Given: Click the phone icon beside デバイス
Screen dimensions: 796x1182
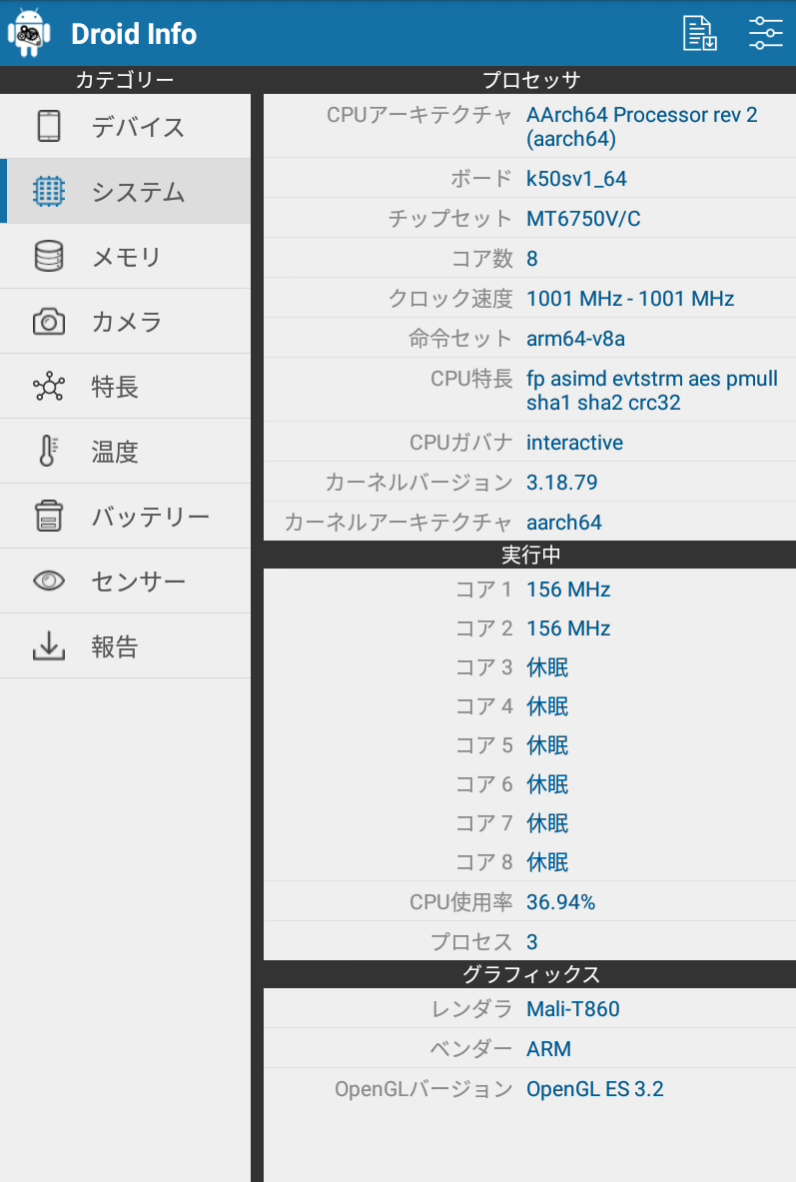Looking at the screenshot, I should pos(49,126).
